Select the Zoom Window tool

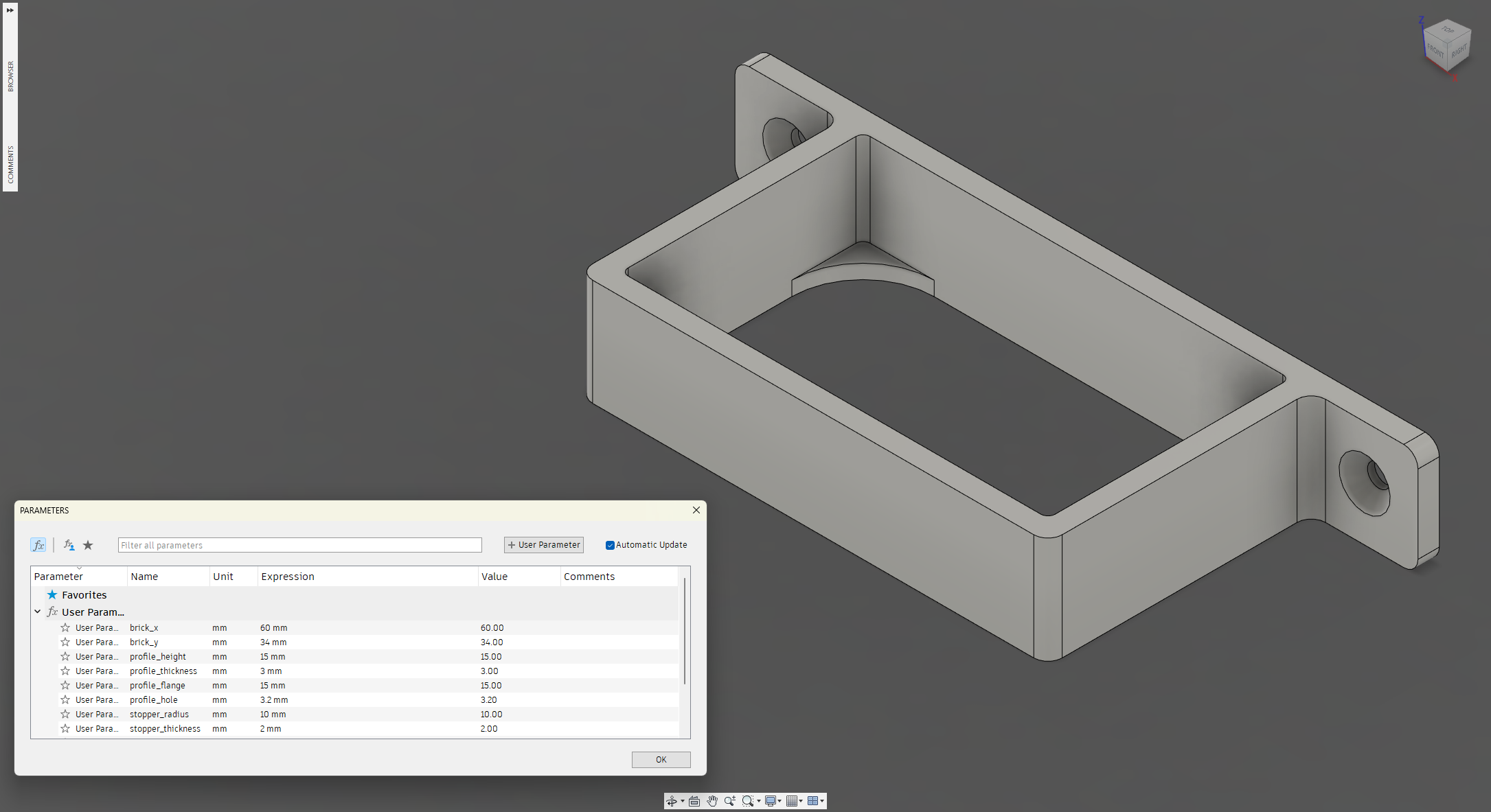[x=748, y=801]
